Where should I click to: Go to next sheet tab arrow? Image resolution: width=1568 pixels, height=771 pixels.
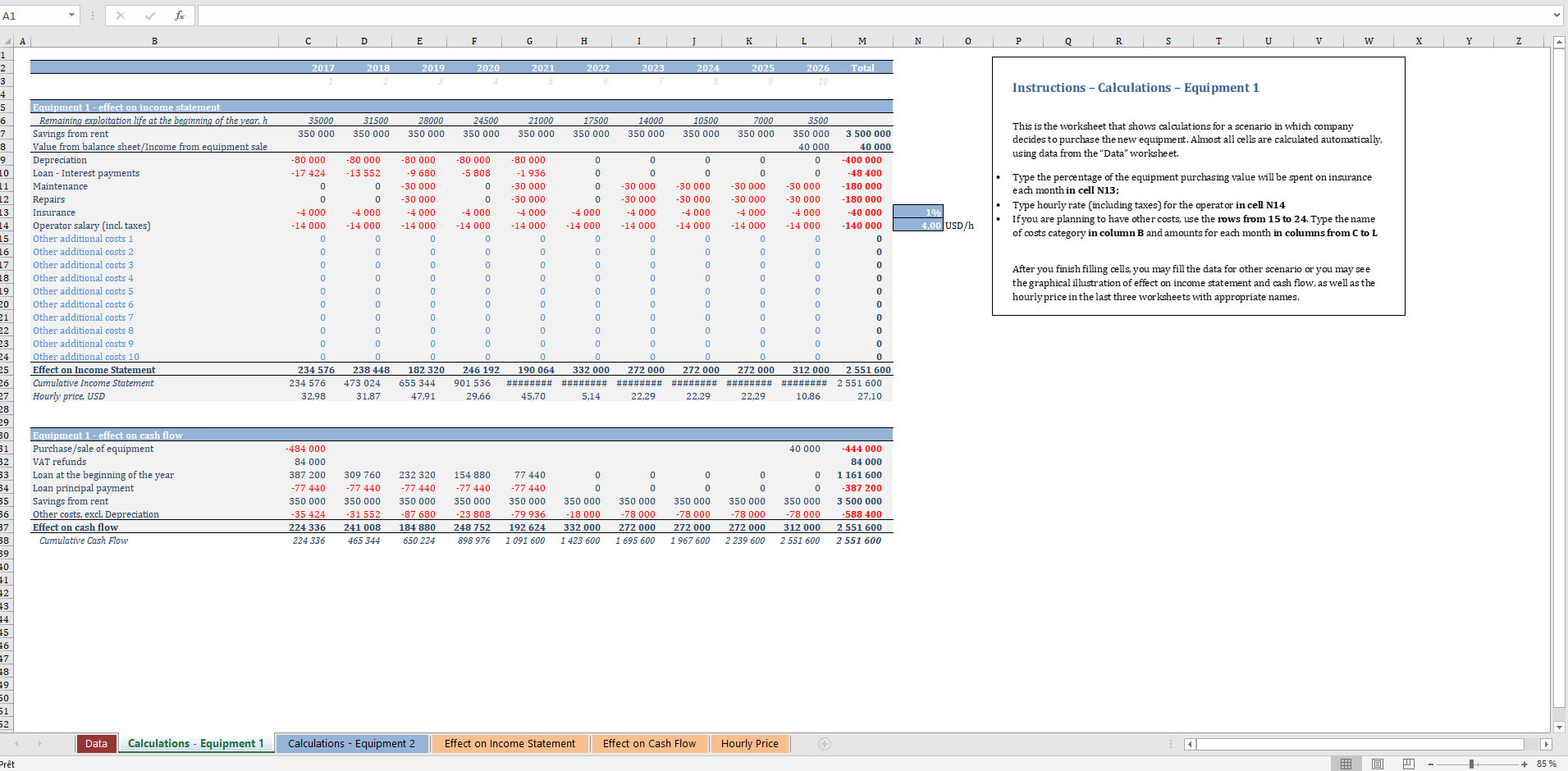39,744
